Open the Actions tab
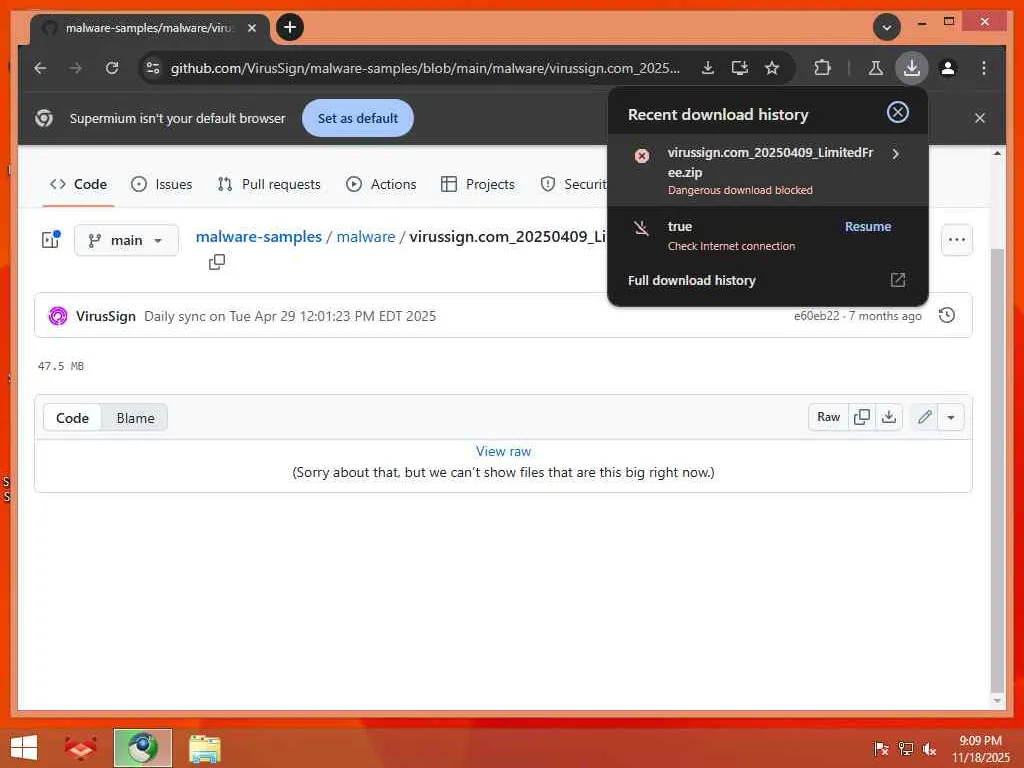The height and width of the screenshot is (768, 1024). pyautogui.click(x=381, y=184)
